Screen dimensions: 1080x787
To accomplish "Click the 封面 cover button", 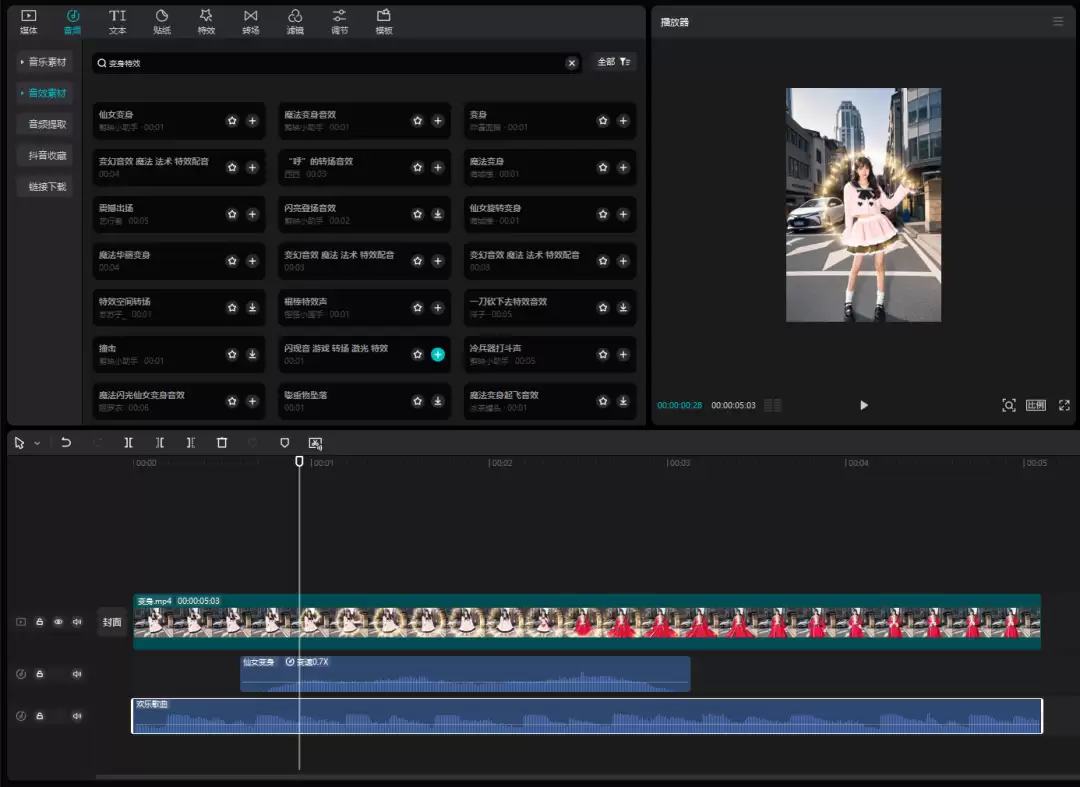I will (x=112, y=622).
